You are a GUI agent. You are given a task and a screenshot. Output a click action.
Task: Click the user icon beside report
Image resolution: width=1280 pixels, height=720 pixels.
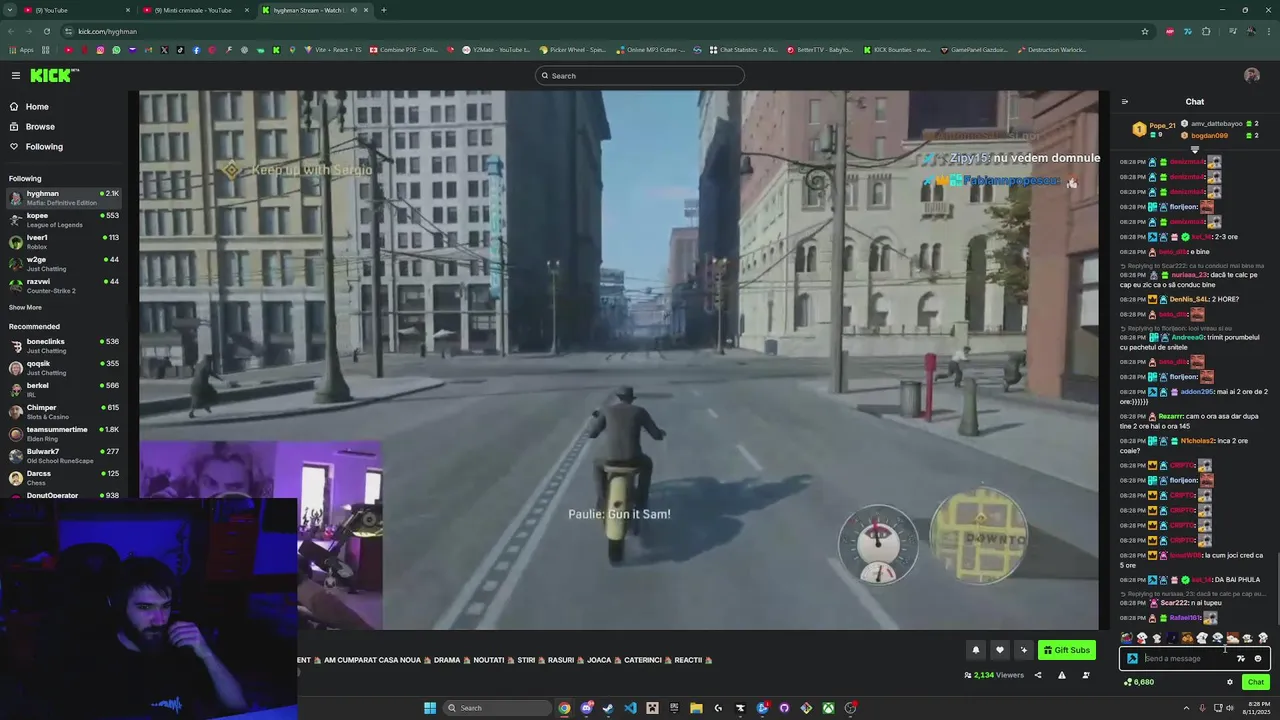1086,675
